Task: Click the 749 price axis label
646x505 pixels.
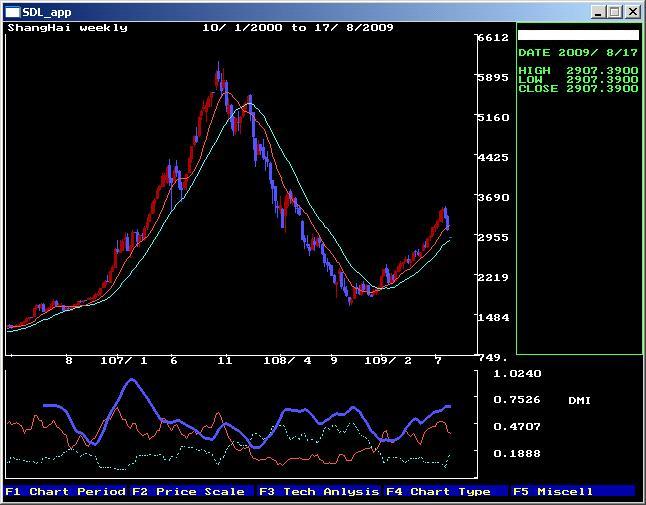Action: (x=492, y=357)
